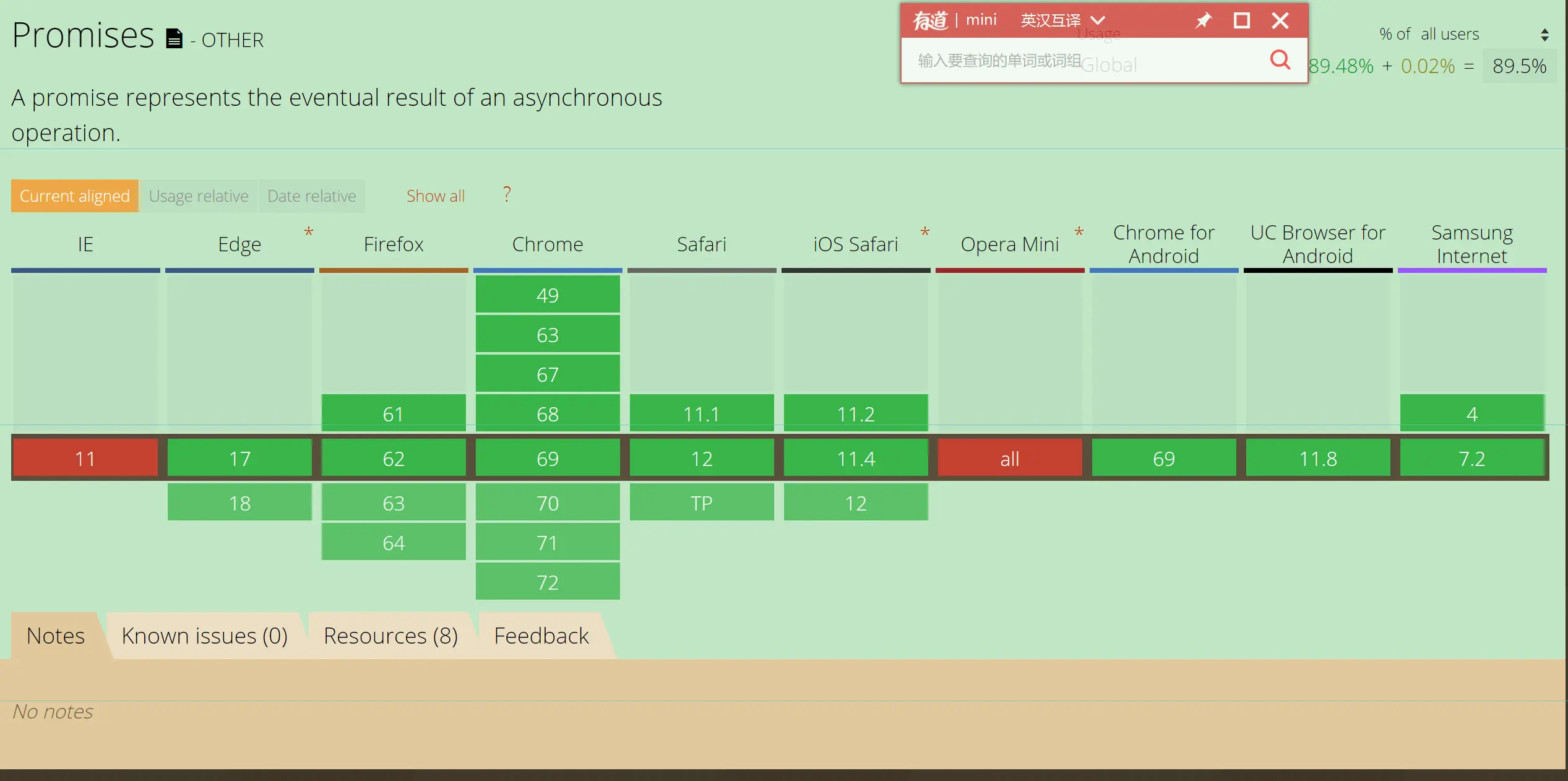Select the Chrome 72 cell
Viewport: 1568px width, 781px height.
(548, 582)
